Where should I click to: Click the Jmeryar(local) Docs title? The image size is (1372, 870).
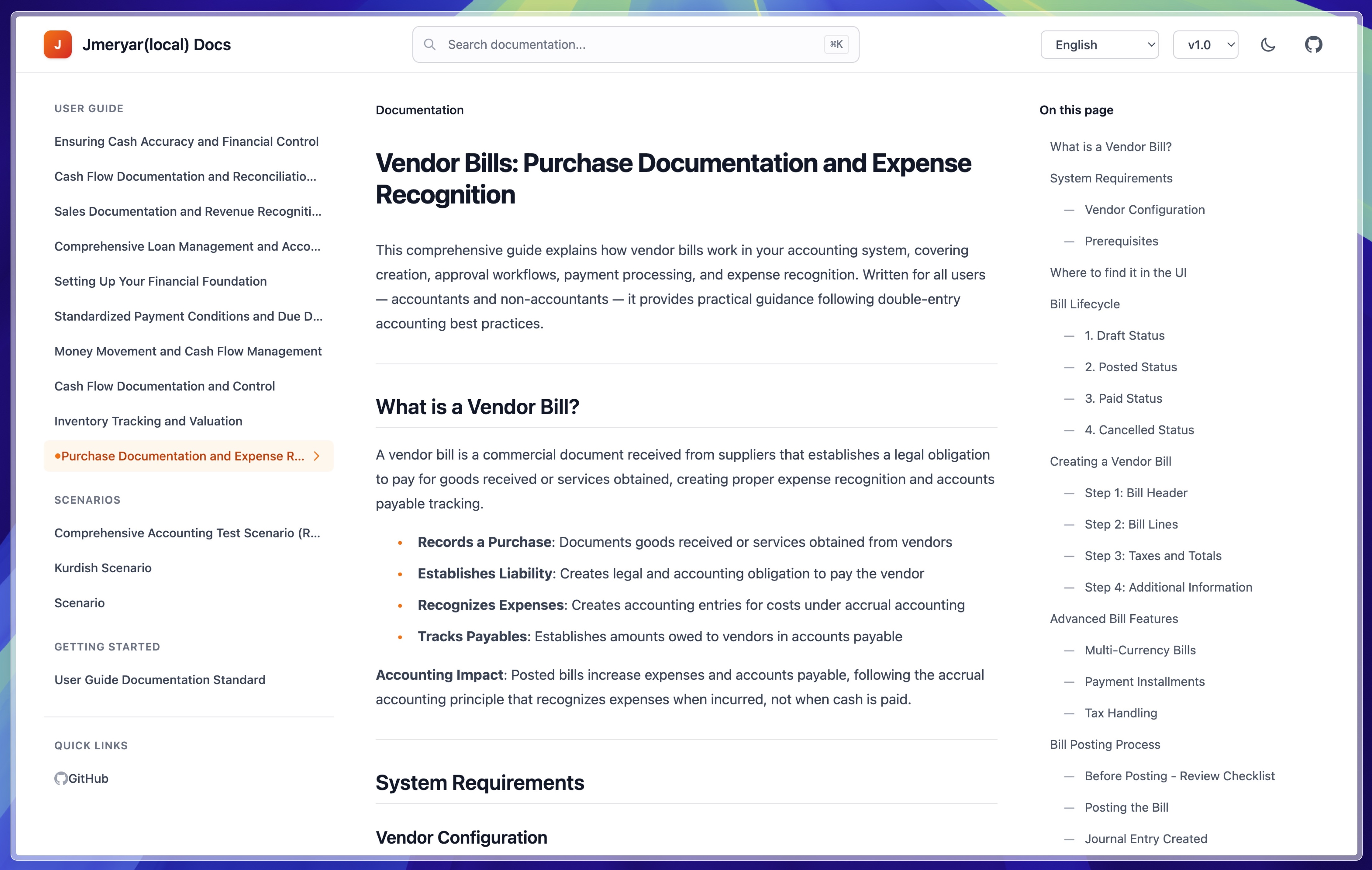point(156,44)
